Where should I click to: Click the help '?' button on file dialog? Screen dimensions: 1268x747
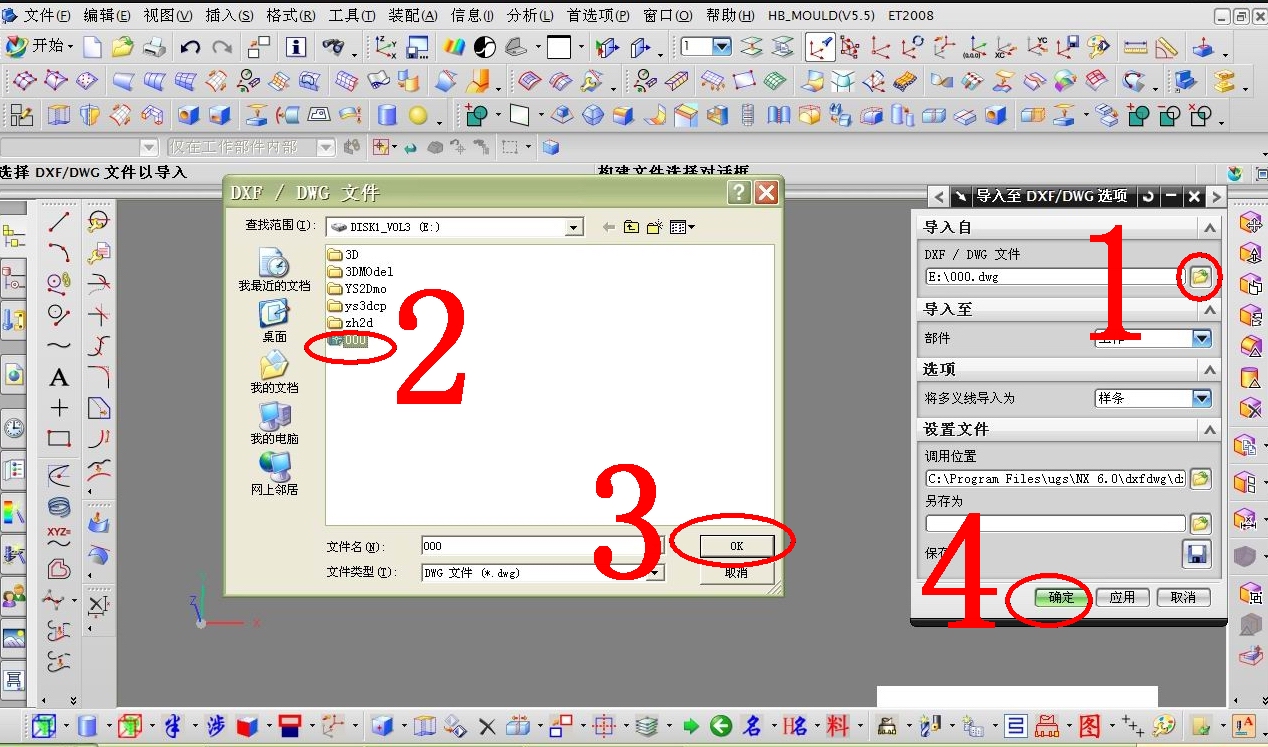pyautogui.click(x=739, y=193)
